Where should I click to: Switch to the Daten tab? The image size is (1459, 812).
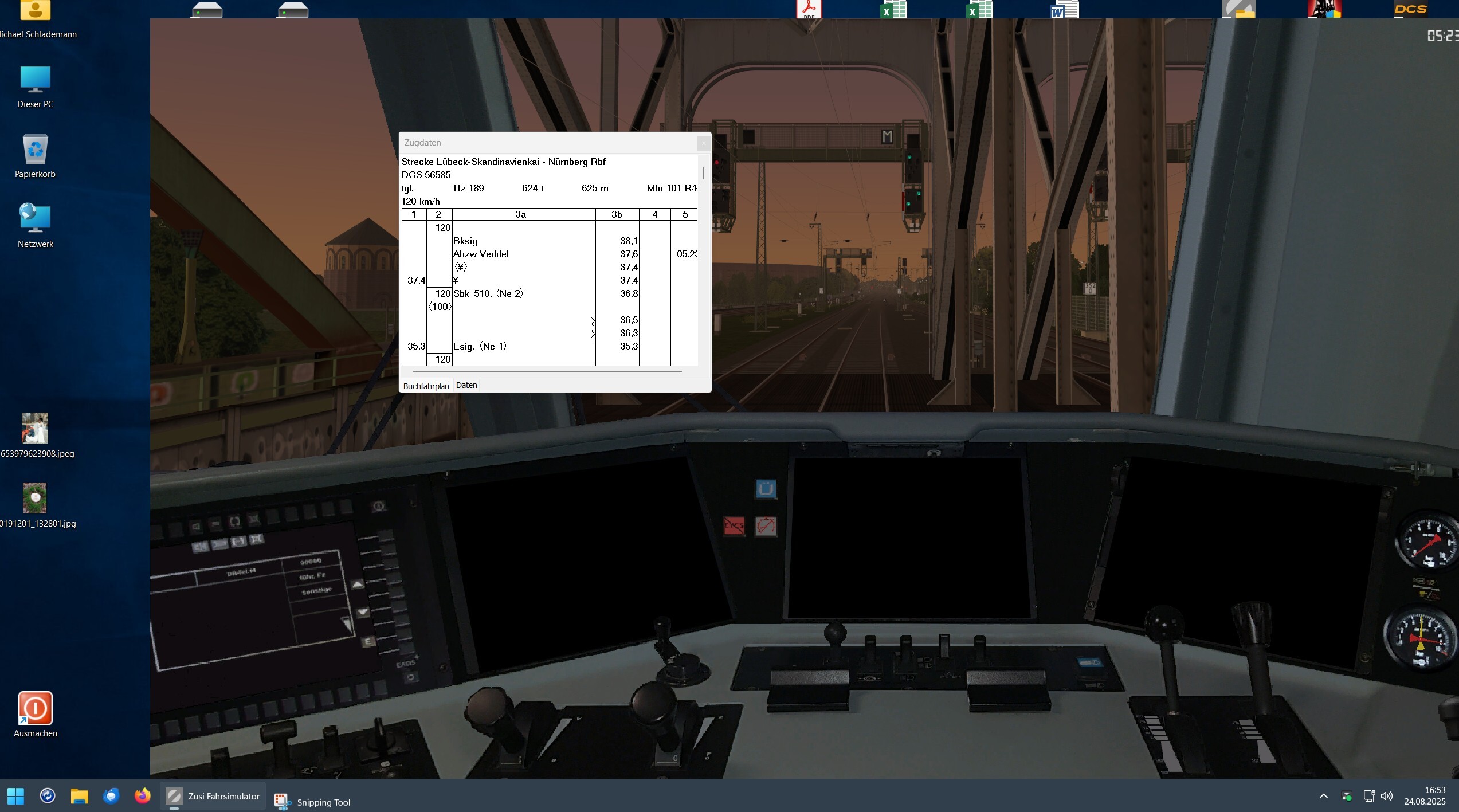tap(466, 385)
